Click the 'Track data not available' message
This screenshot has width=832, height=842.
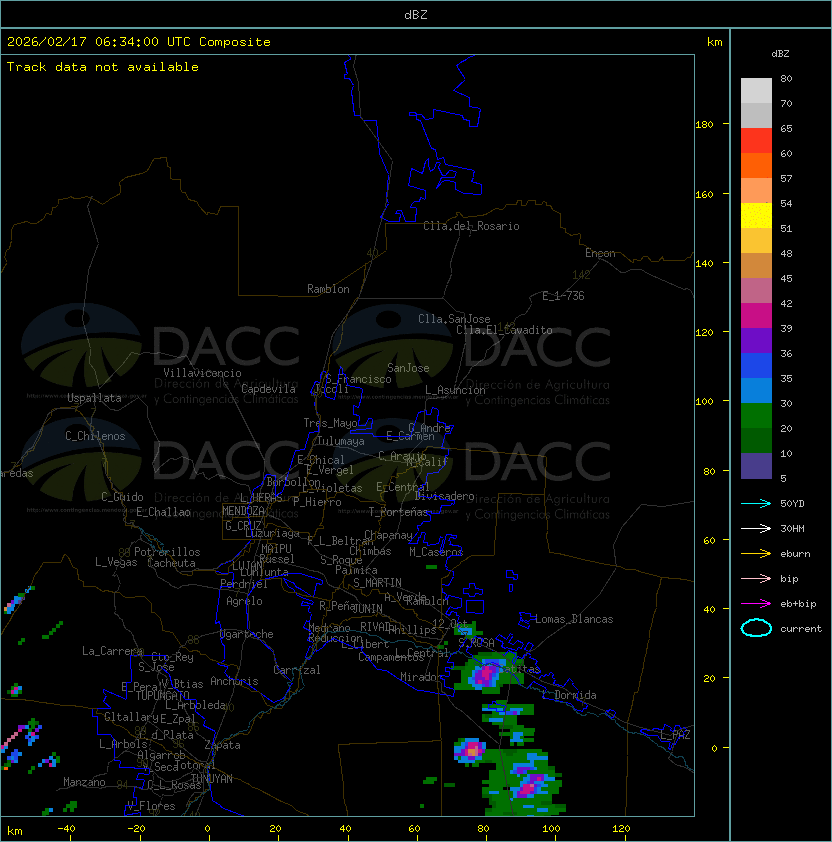pyautogui.click(x=103, y=67)
